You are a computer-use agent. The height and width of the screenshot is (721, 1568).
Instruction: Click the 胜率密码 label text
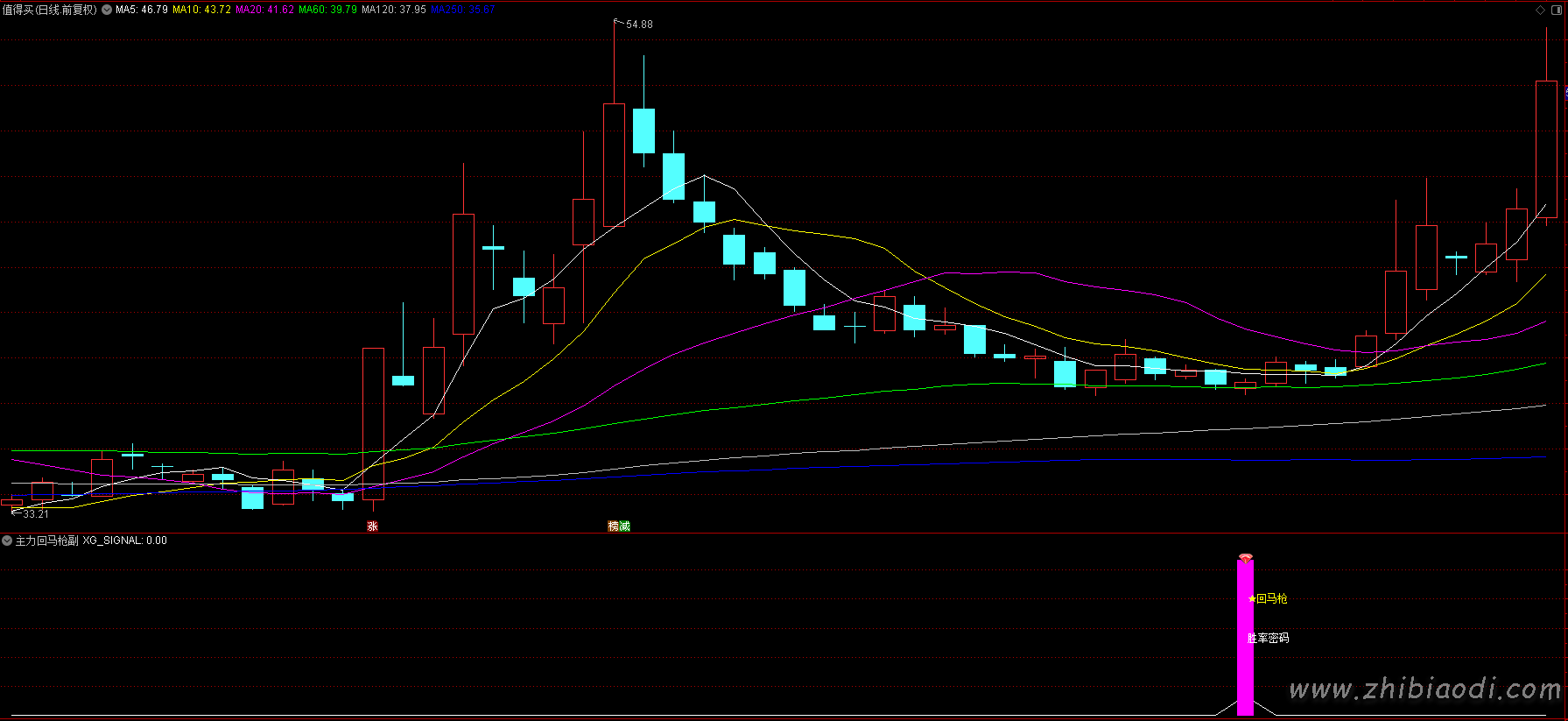pyautogui.click(x=1268, y=639)
